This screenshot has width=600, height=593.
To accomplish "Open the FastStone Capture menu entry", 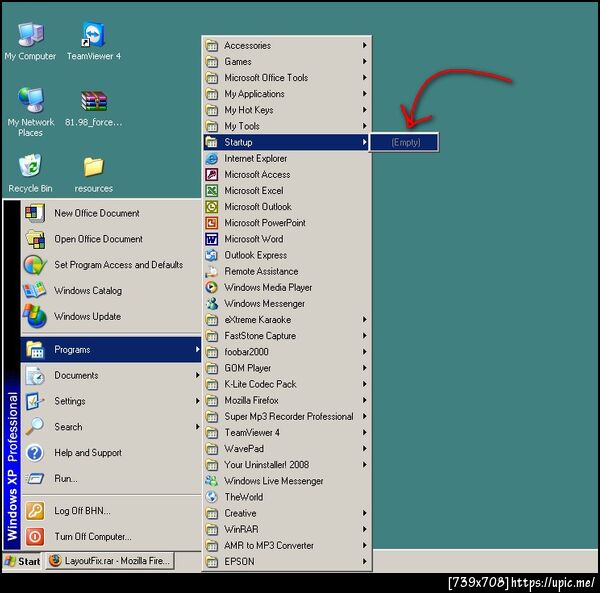I will point(287,336).
